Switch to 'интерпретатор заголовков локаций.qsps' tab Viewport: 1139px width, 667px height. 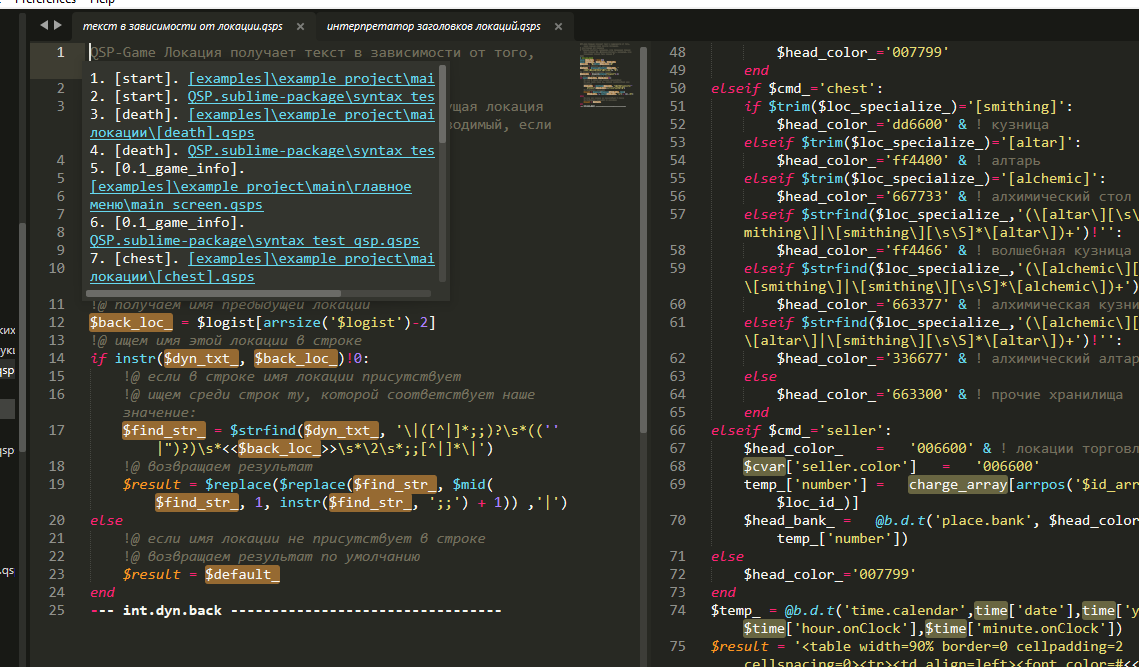click(434, 27)
